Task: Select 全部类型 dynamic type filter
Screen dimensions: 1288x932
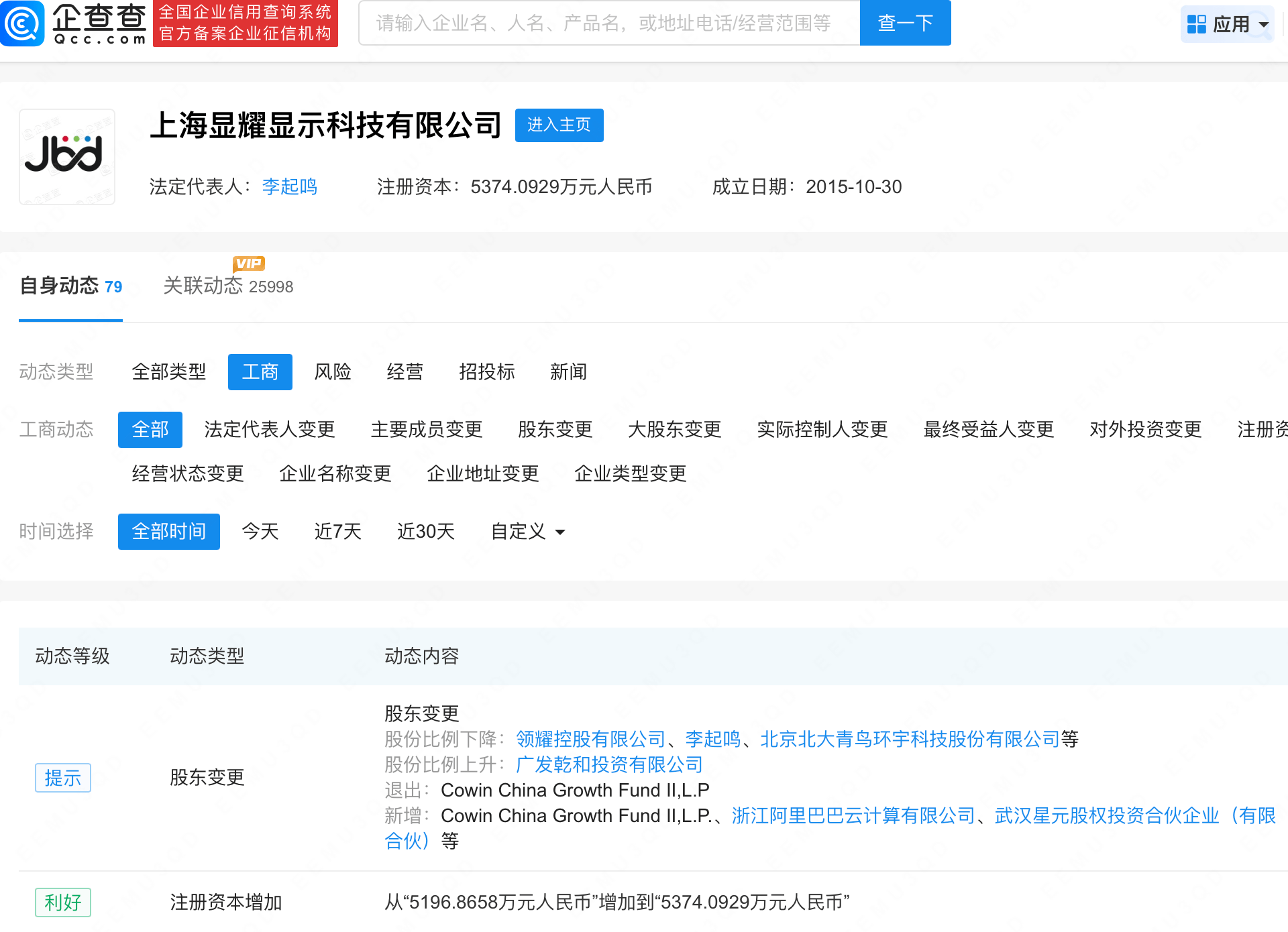Action: tap(169, 371)
